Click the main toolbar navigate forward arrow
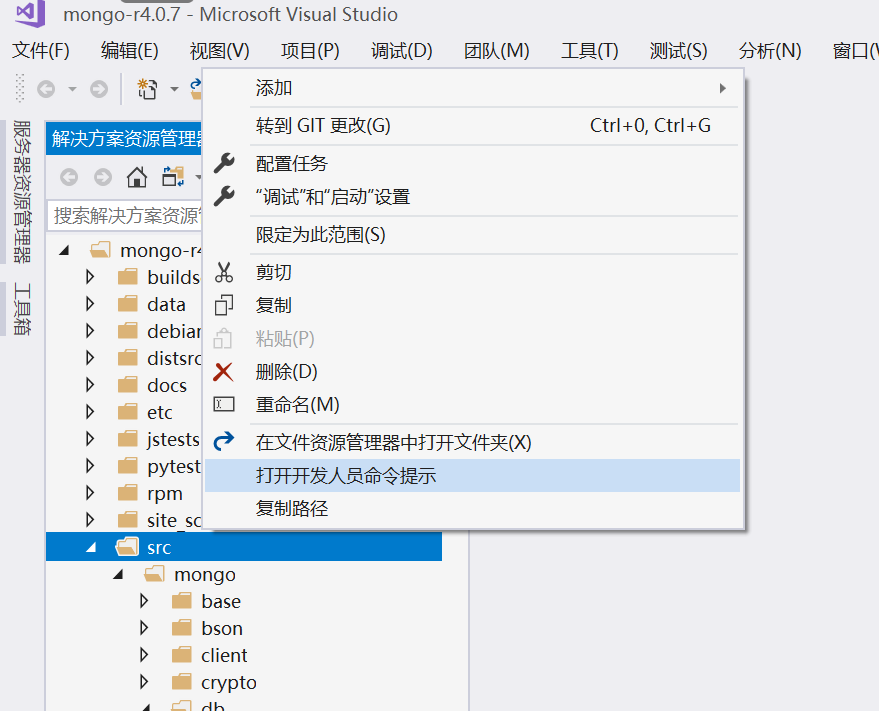Viewport: 879px width, 711px height. (x=99, y=89)
